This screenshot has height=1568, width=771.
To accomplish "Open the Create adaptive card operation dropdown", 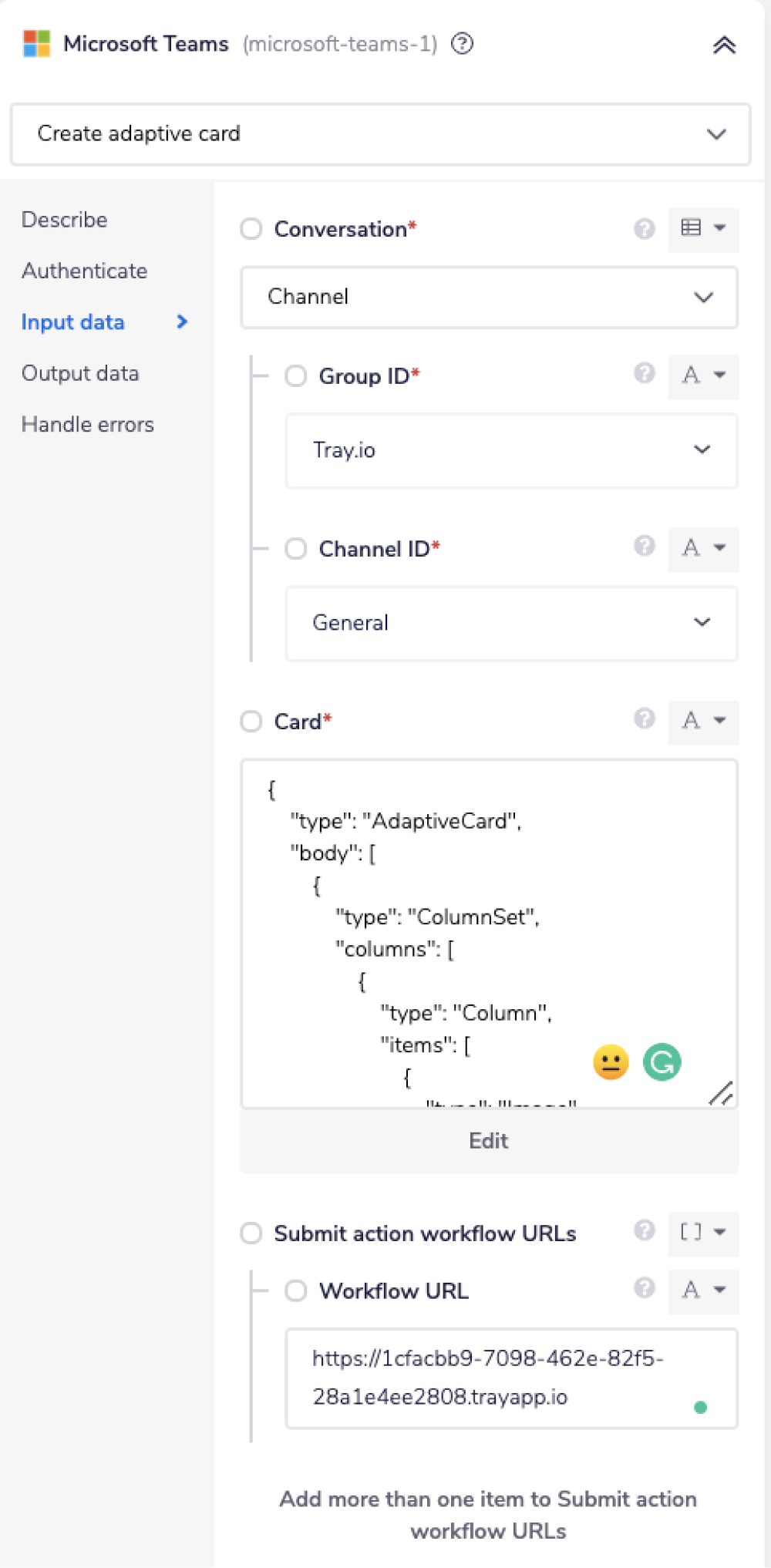I will point(379,134).
